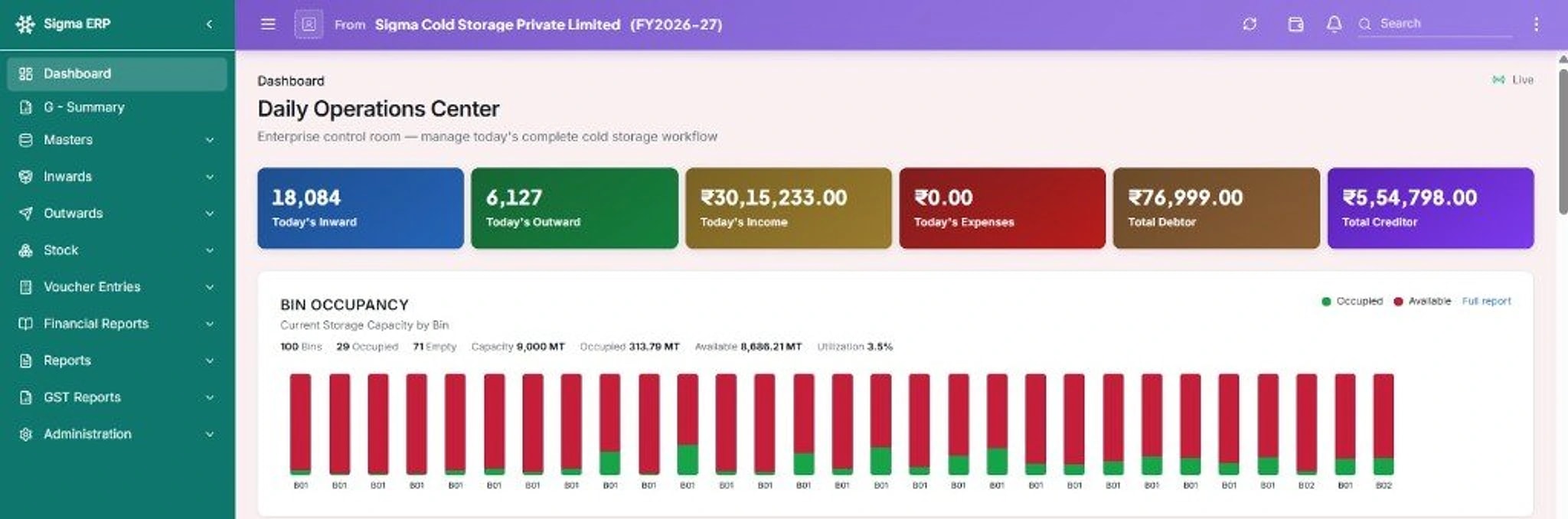
Task: Click the Administration gear icon
Action: pos(25,434)
